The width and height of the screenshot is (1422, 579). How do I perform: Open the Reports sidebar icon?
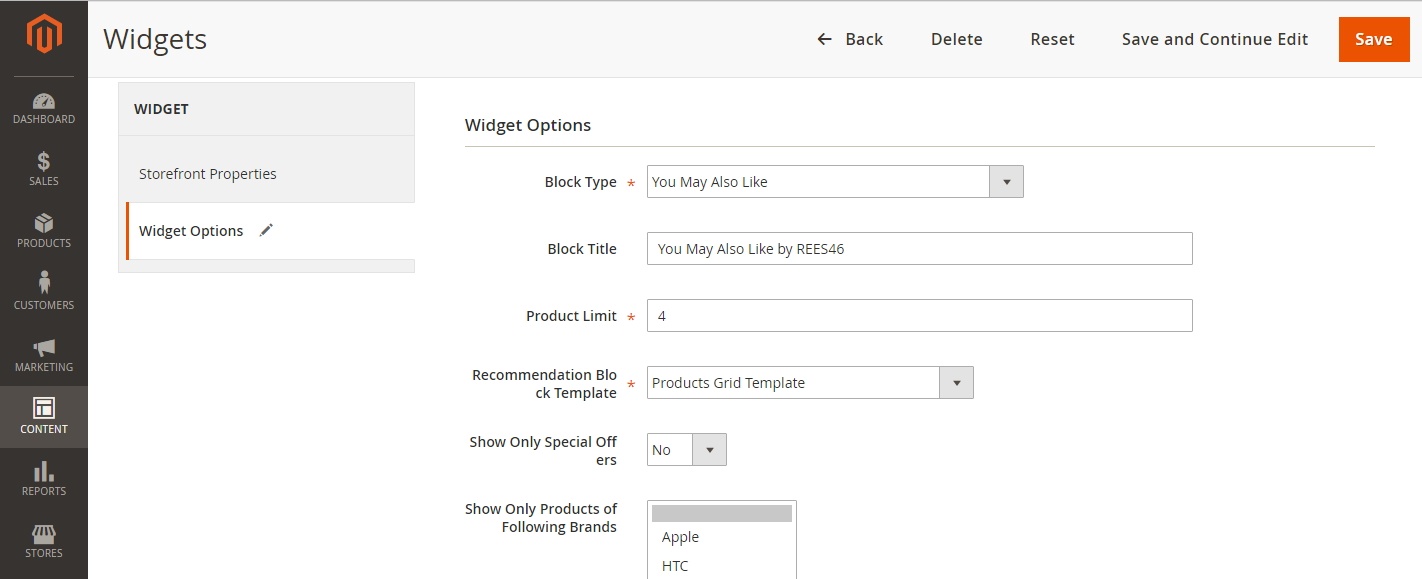[x=43, y=479]
